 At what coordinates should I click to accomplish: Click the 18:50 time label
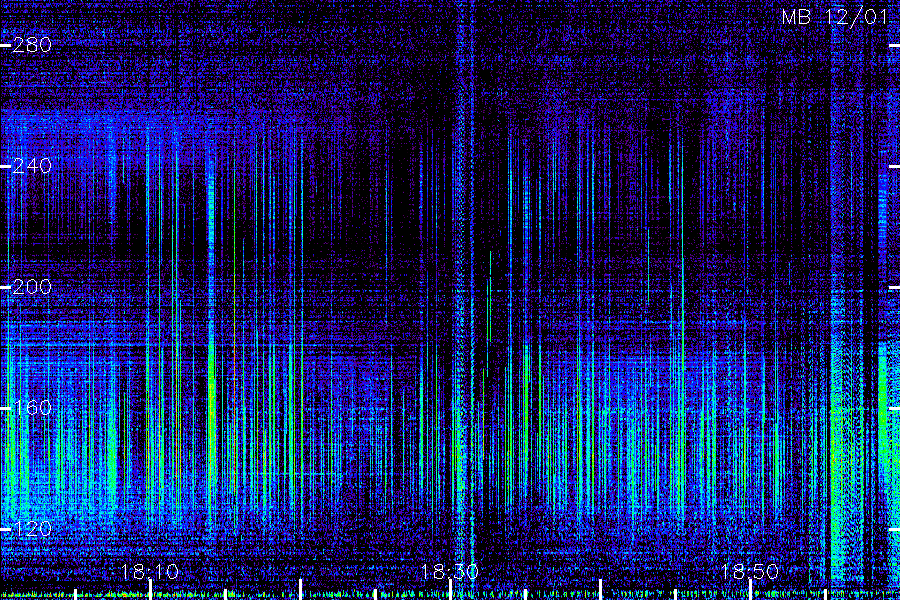(x=749, y=571)
